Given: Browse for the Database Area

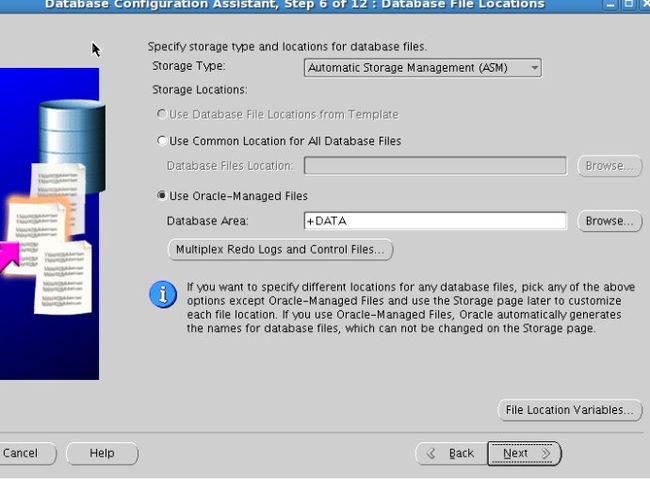Looking at the screenshot, I should pos(609,221).
